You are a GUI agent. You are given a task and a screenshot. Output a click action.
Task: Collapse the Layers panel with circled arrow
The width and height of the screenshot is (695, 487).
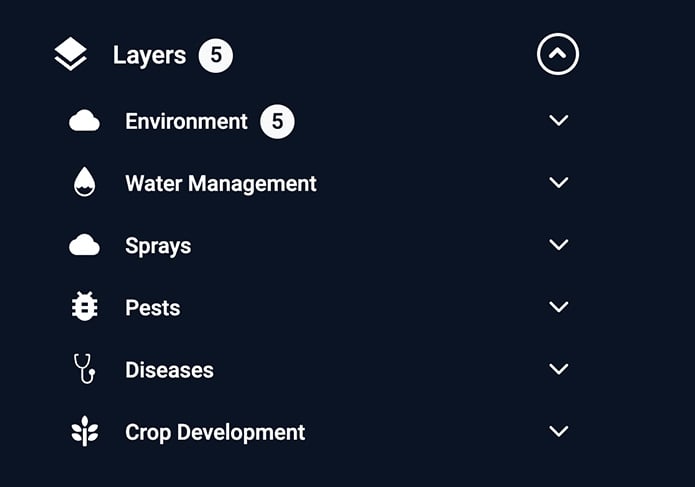558,54
